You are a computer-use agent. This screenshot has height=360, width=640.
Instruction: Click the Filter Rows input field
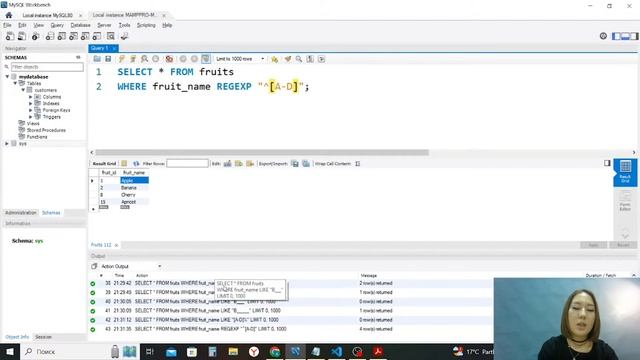187,164
